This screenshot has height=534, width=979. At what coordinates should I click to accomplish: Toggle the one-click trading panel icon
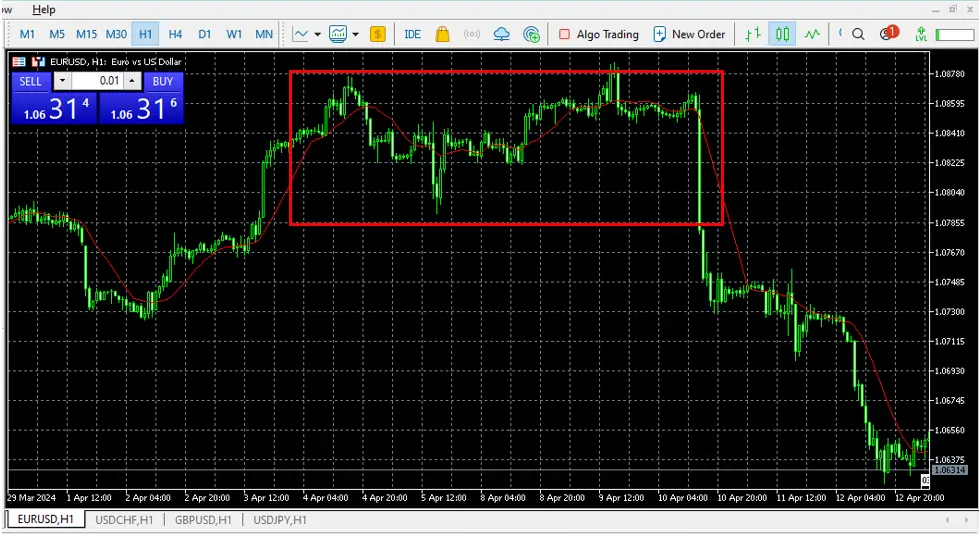click(39, 62)
